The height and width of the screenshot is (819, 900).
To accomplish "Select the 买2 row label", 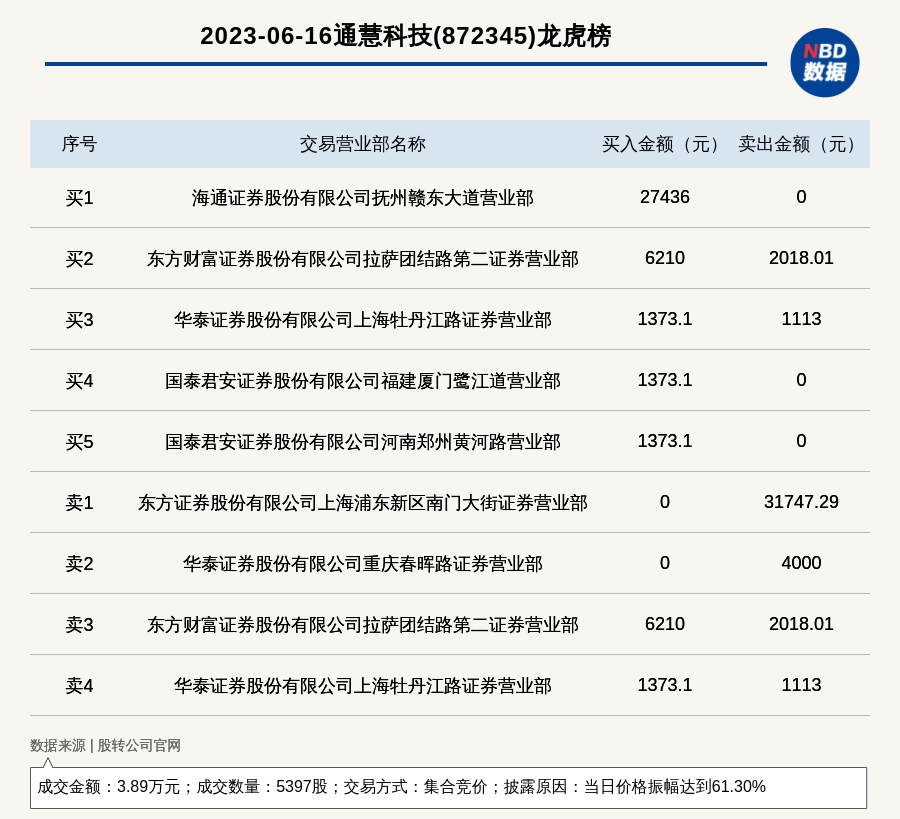I will (79, 259).
